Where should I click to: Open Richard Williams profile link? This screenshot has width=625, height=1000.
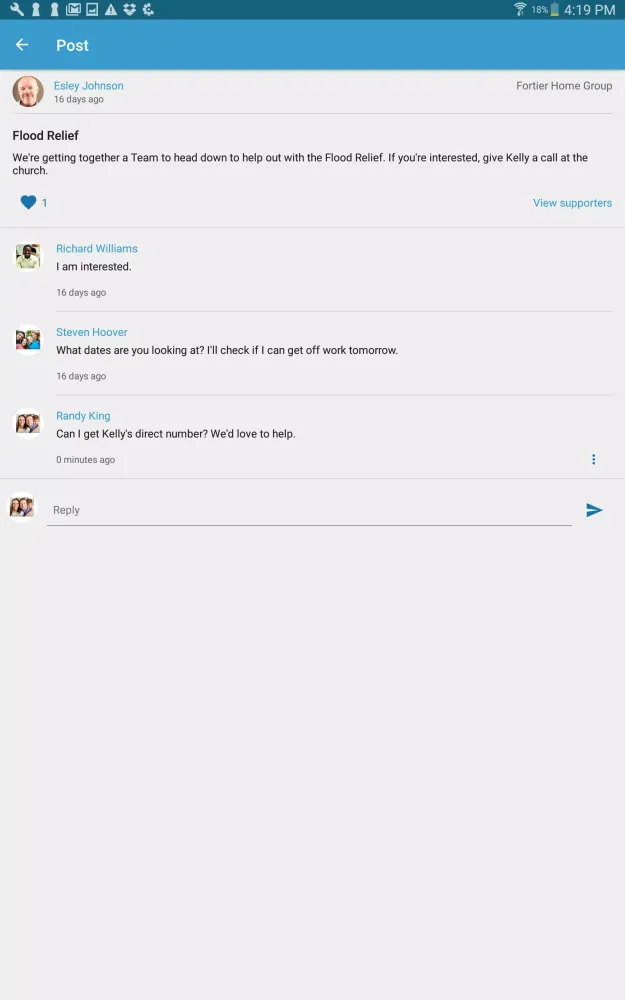pos(97,249)
